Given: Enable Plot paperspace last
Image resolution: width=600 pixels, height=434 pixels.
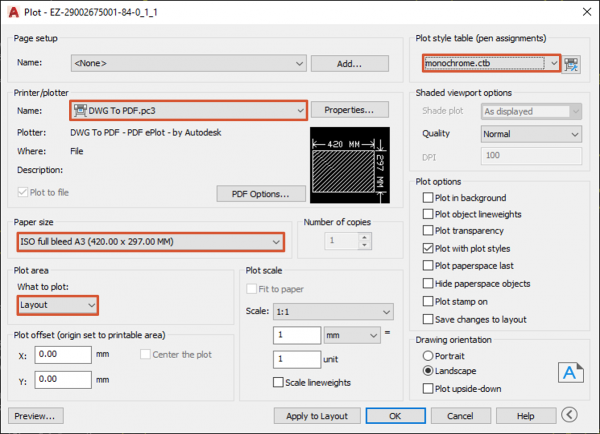Looking at the screenshot, I should point(427,266).
